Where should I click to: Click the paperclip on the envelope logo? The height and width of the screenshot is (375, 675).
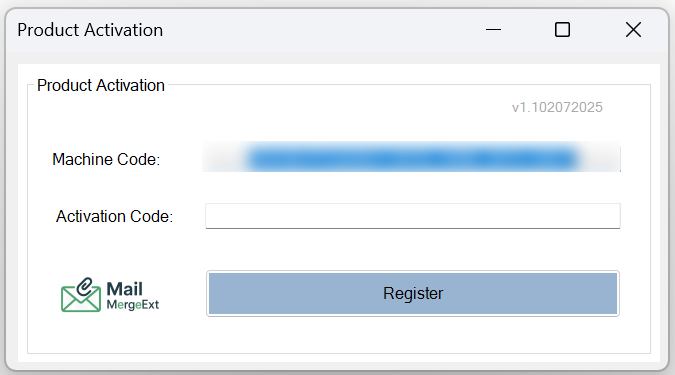coord(85,287)
